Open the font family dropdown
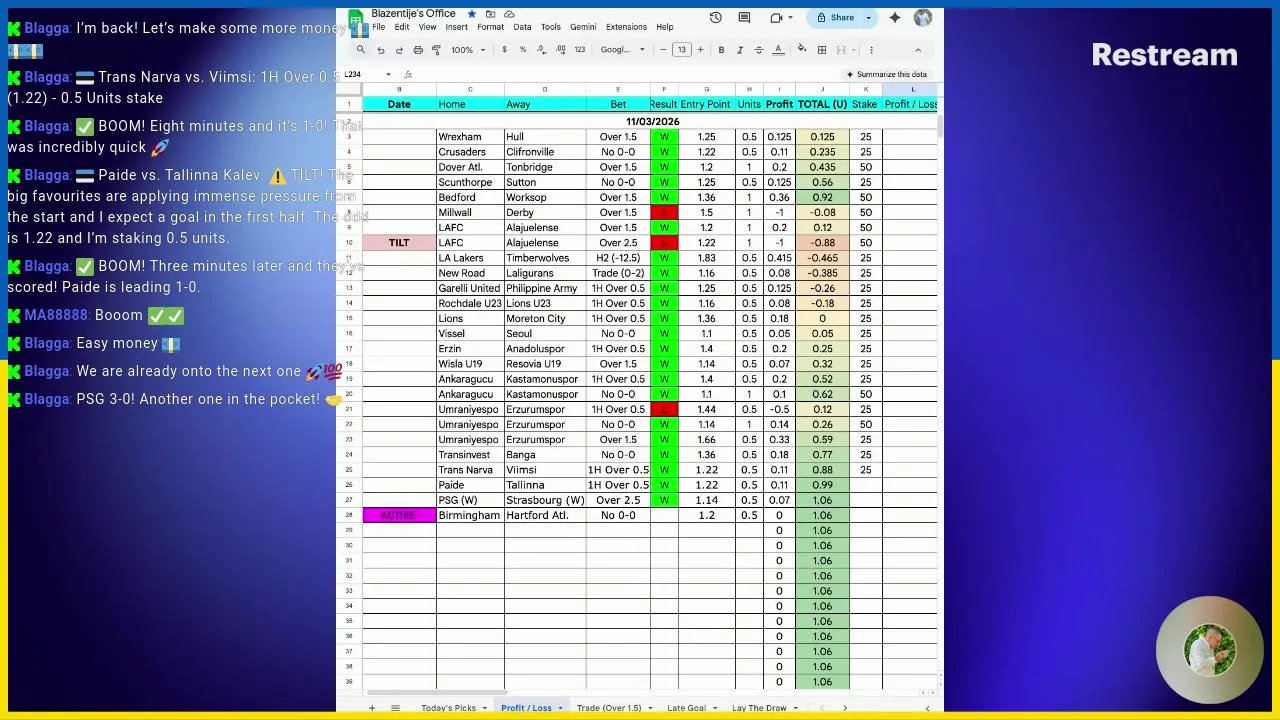1280x720 pixels. click(x=623, y=50)
